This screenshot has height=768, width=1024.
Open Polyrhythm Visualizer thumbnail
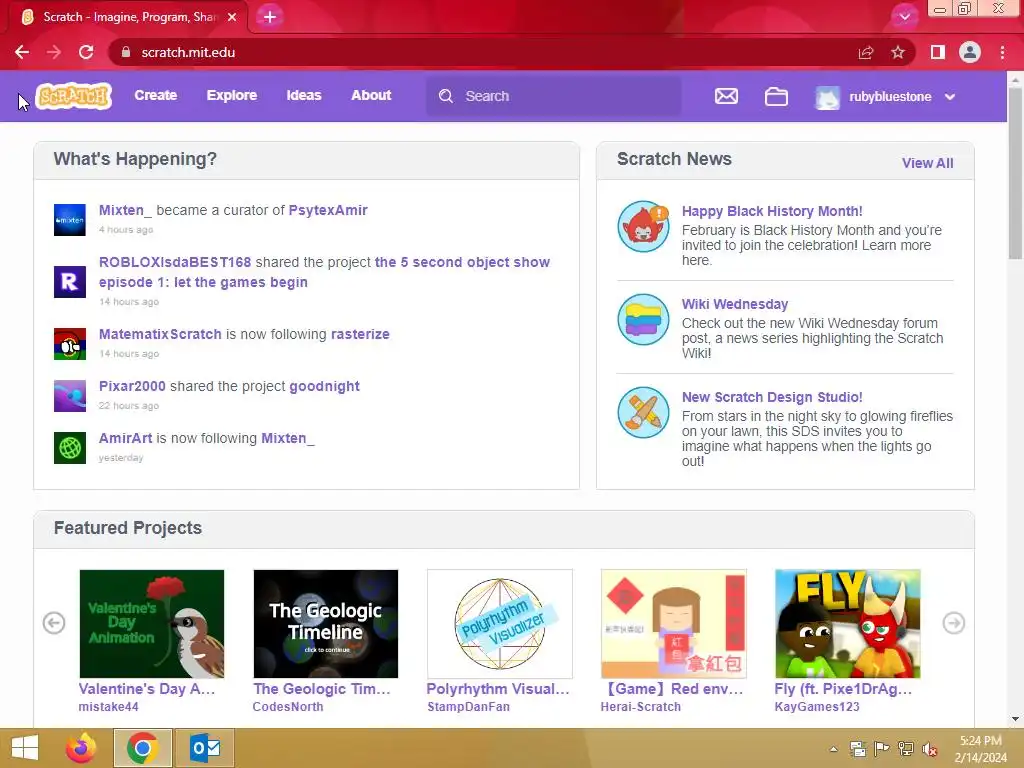(500, 624)
